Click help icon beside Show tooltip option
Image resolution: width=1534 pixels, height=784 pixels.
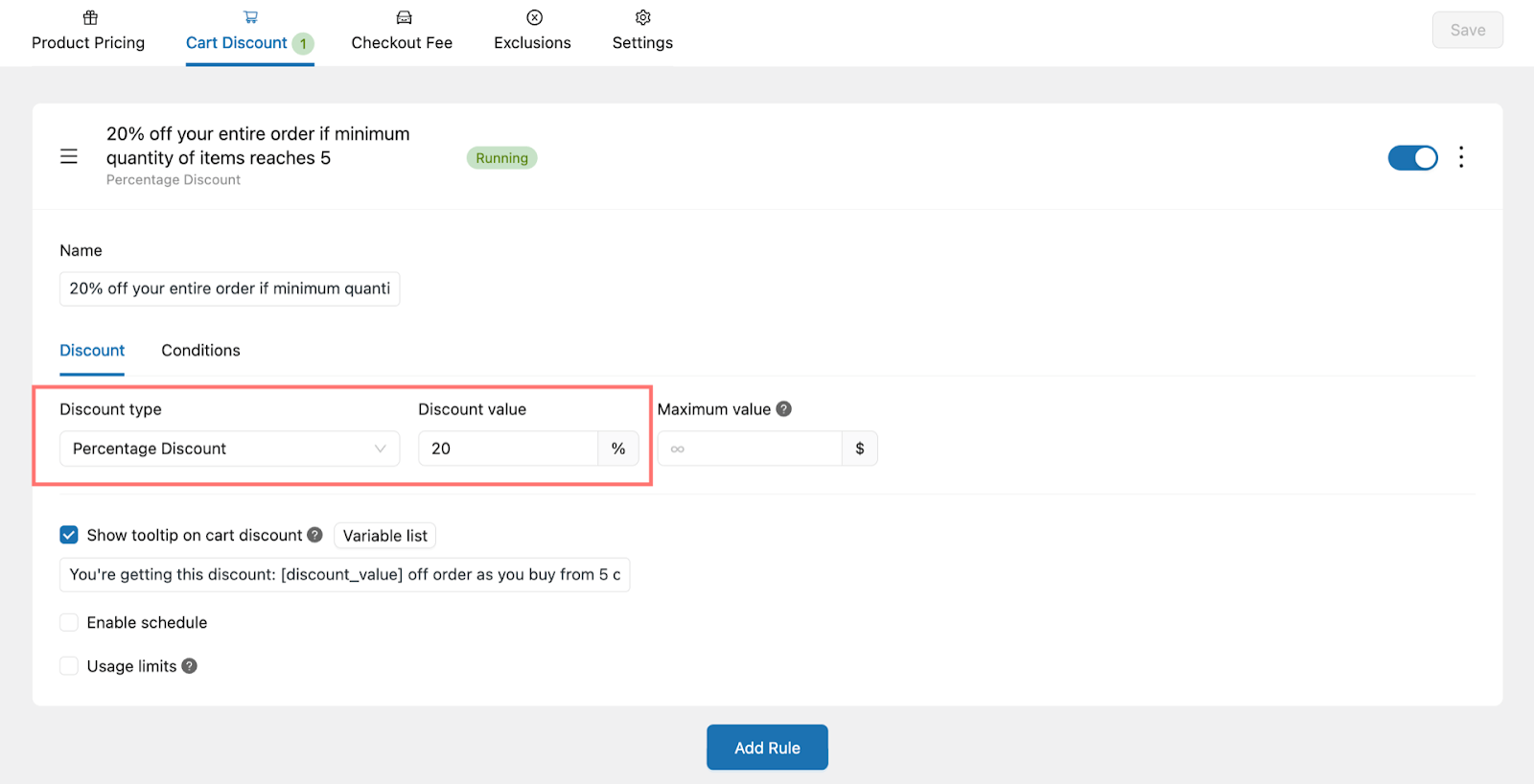pyautogui.click(x=314, y=535)
